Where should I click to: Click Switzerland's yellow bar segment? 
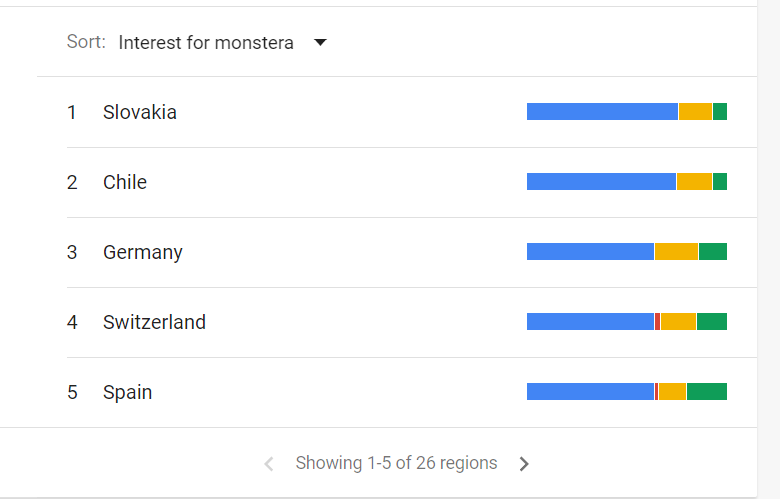[678, 322]
